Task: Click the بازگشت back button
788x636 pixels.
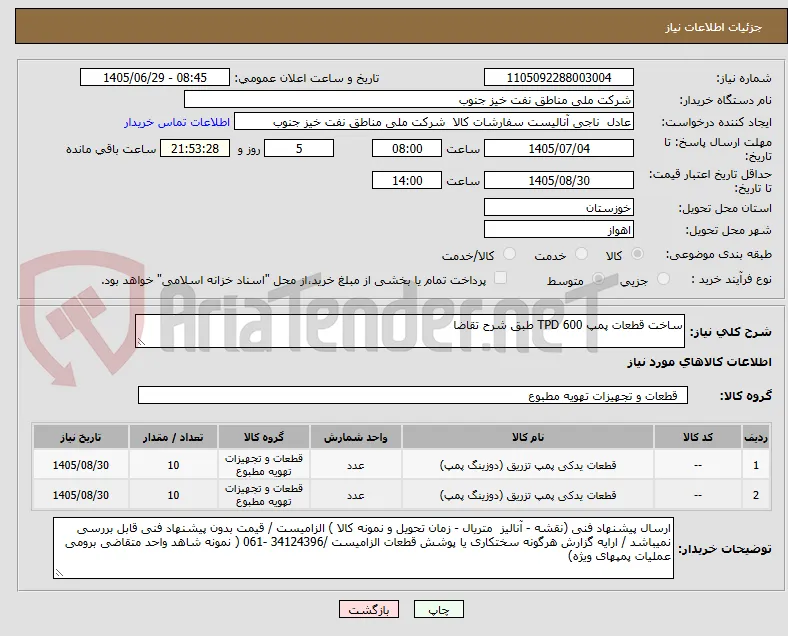Action: click(369, 609)
